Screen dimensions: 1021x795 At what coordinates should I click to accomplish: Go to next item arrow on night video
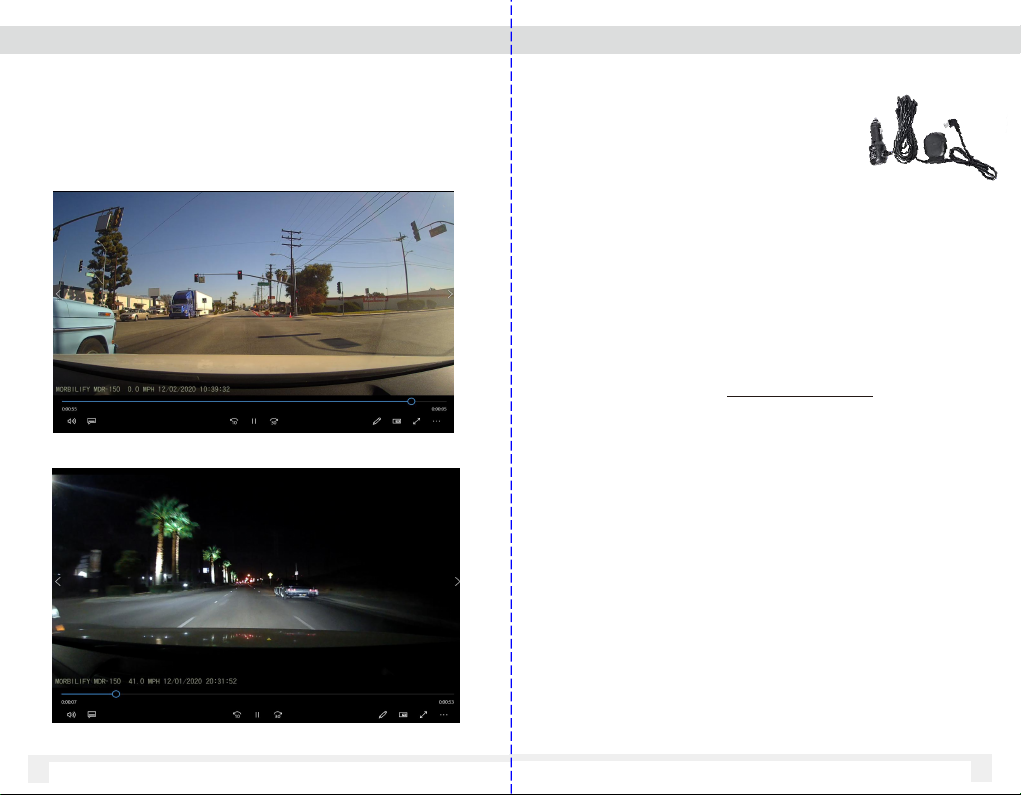click(x=456, y=581)
